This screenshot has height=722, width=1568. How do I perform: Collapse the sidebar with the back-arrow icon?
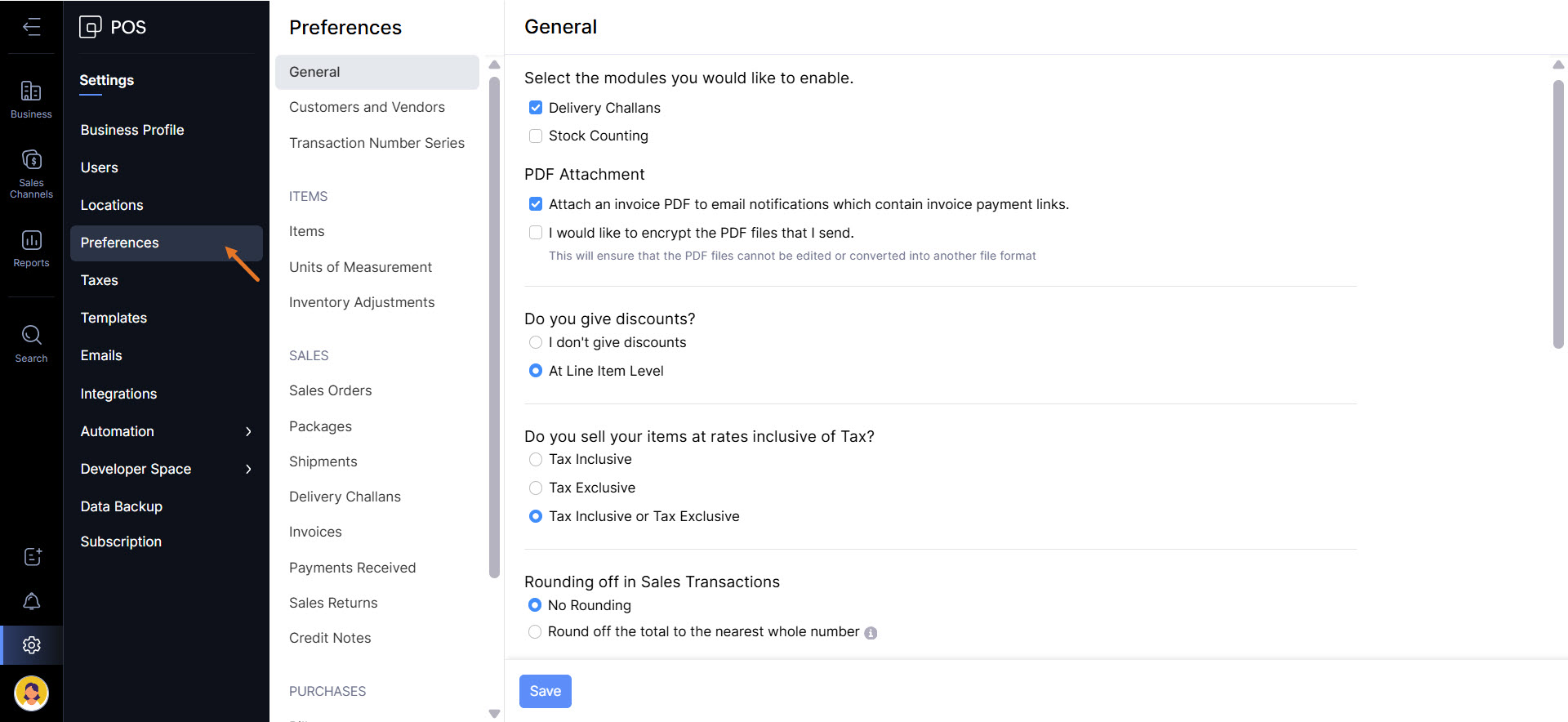tap(31, 27)
